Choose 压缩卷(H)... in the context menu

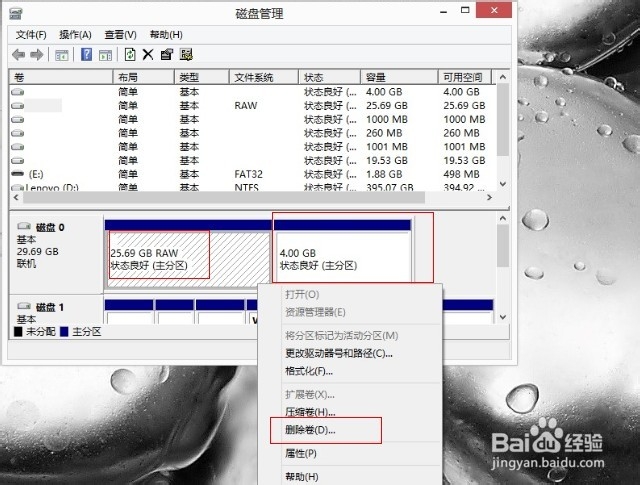coord(310,412)
